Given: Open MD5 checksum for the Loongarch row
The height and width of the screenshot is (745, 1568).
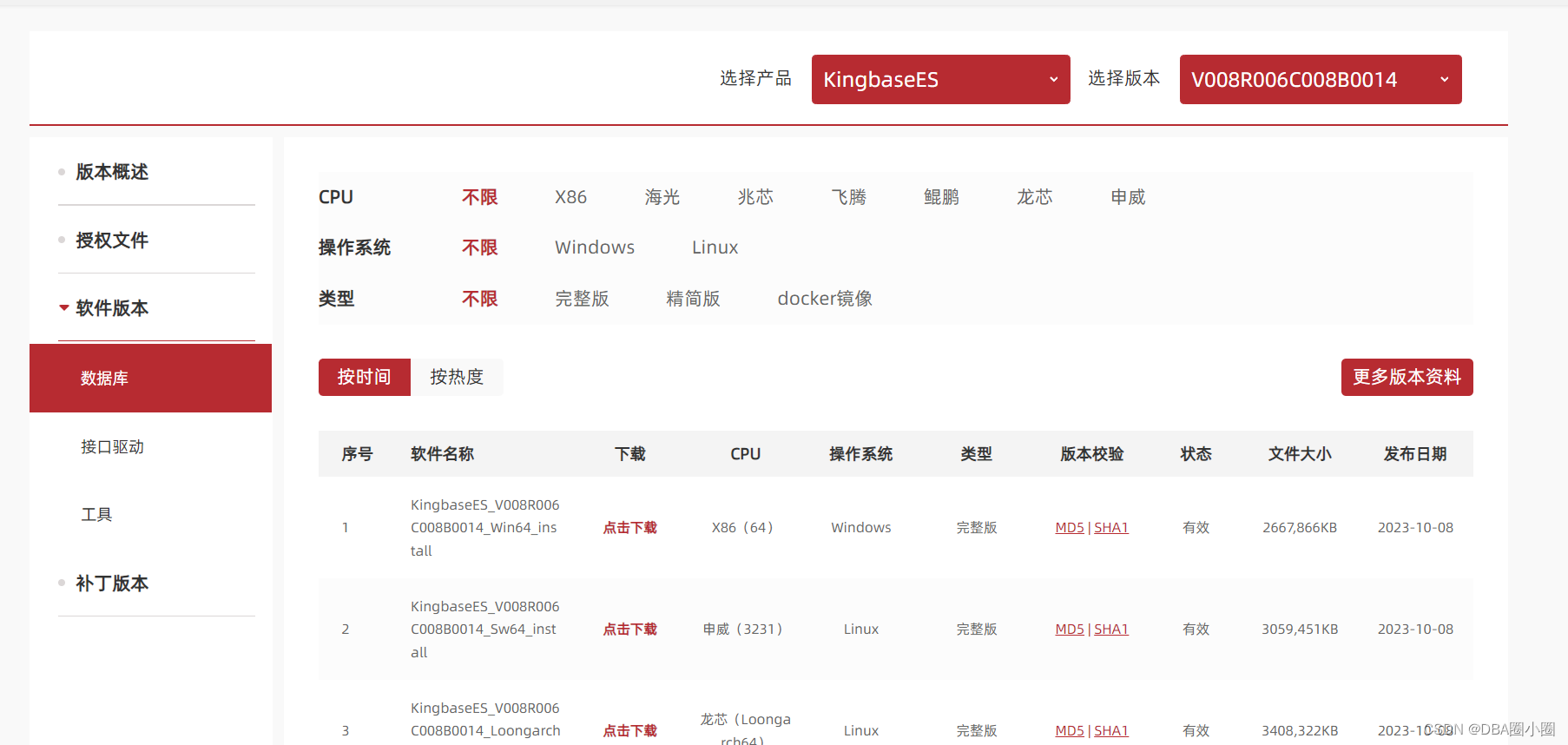Looking at the screenshot, I should [x=1070, y=731].
